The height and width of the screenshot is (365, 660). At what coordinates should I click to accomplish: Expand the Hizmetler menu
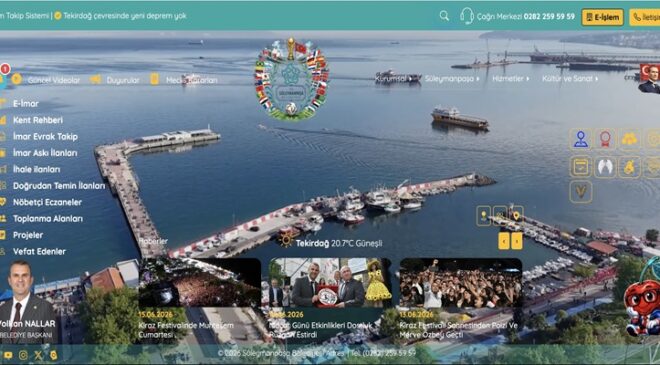(x=511, y=79)
